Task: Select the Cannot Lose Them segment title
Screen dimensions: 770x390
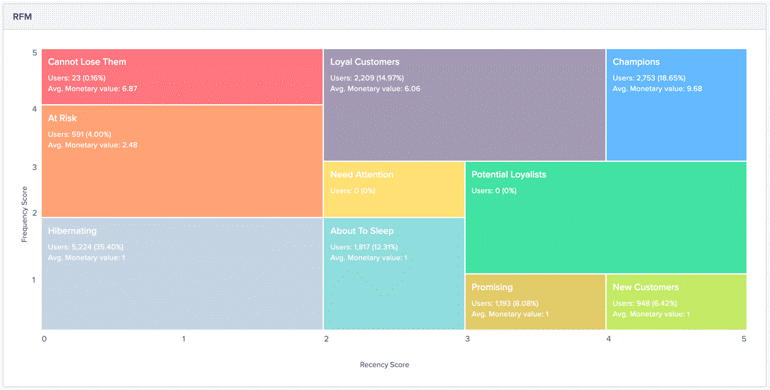Action: tap(87, 62)
